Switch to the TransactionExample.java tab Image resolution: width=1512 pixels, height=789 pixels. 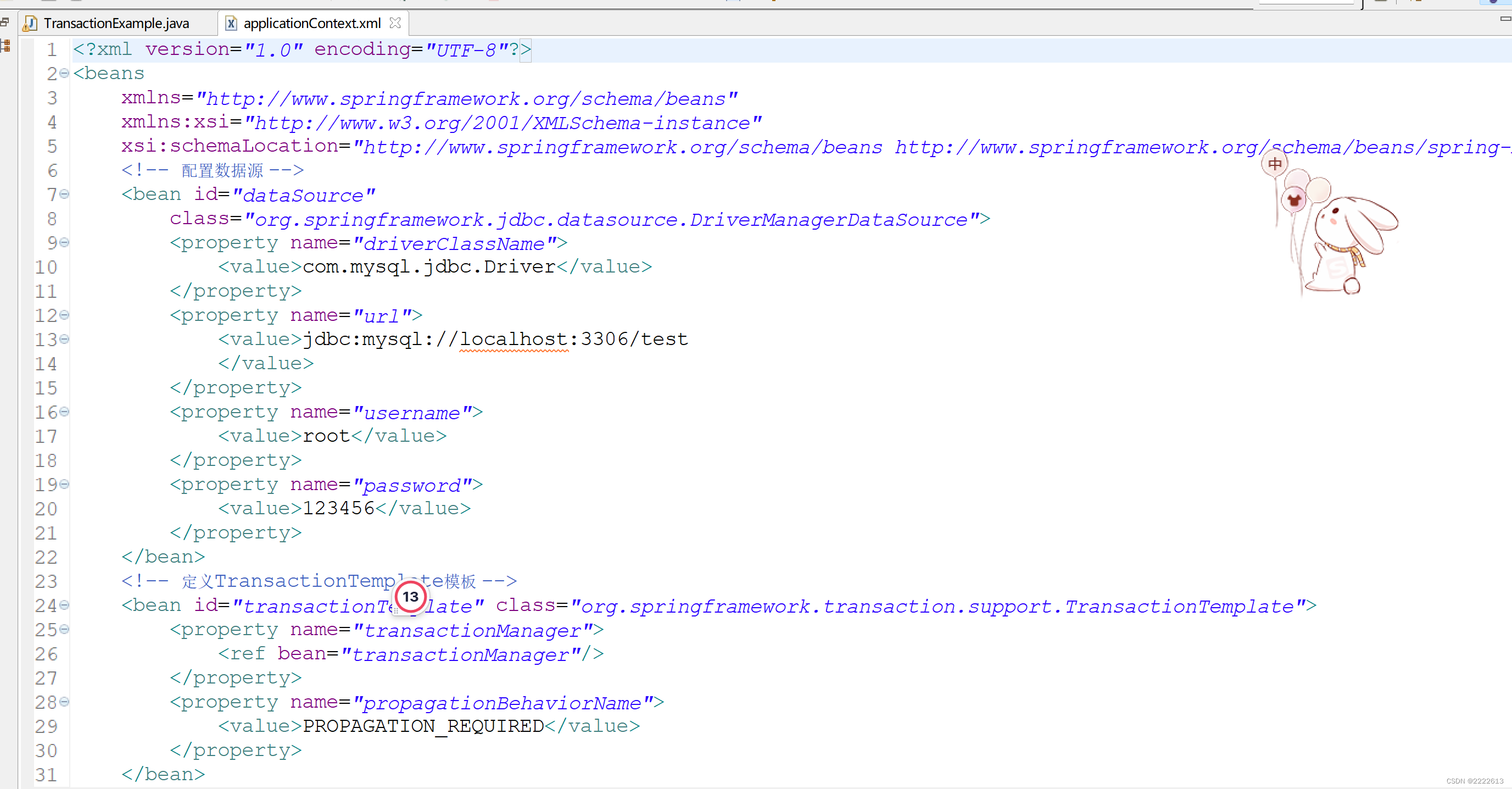pos(116,24)
